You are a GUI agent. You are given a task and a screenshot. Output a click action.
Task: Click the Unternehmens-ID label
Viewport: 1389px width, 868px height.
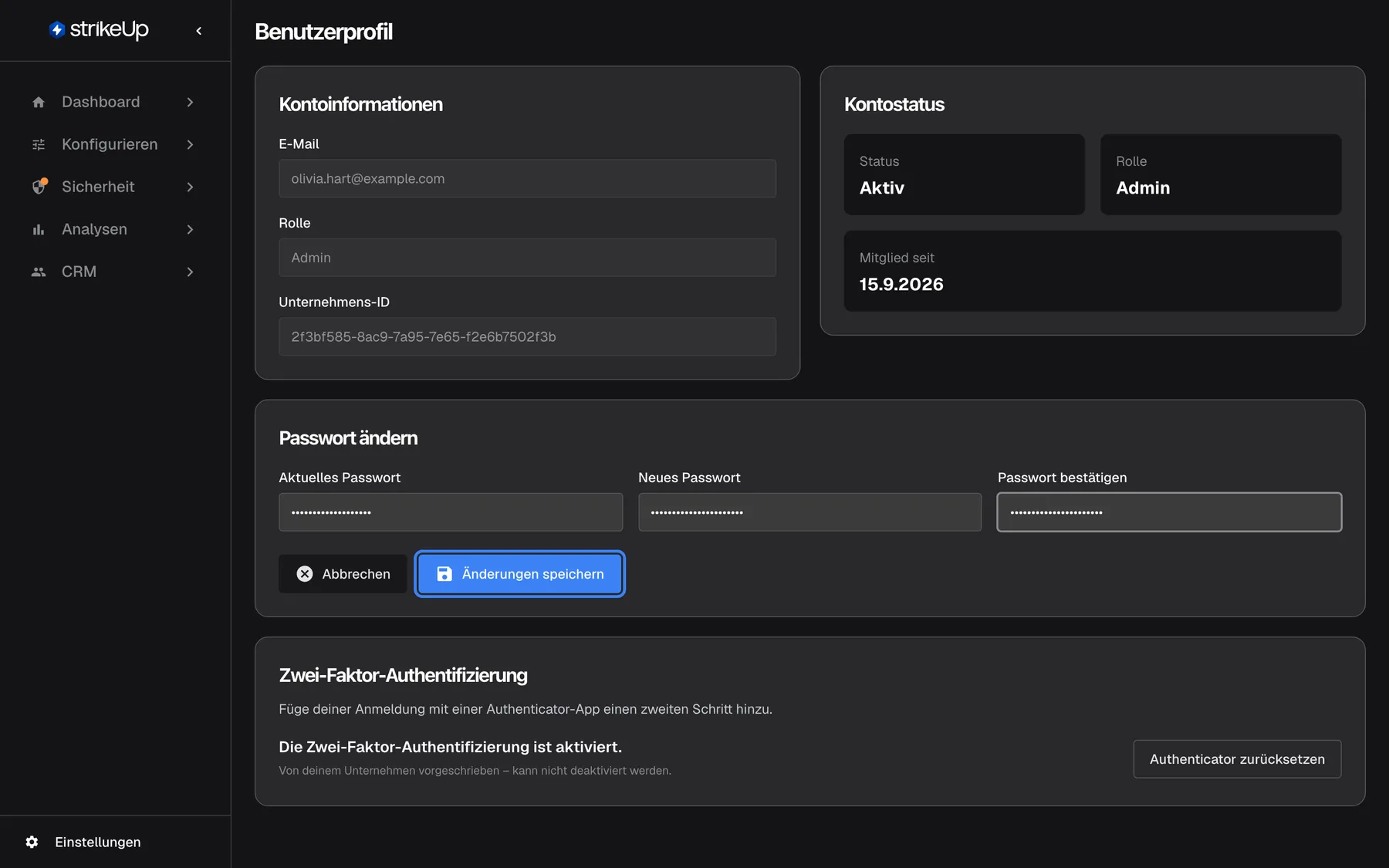point(334,302)
